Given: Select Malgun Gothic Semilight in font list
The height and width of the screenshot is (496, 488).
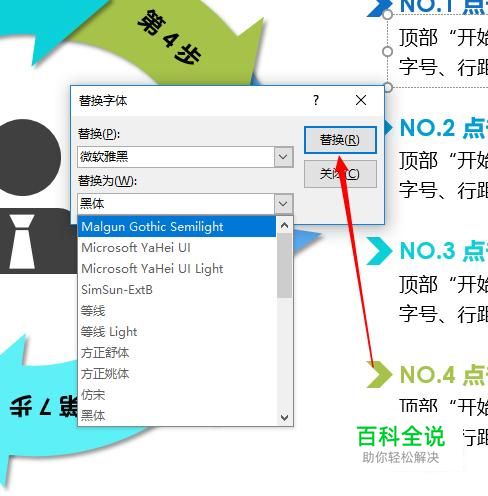Looking at the screenshot, I should (x=177, y=227).
